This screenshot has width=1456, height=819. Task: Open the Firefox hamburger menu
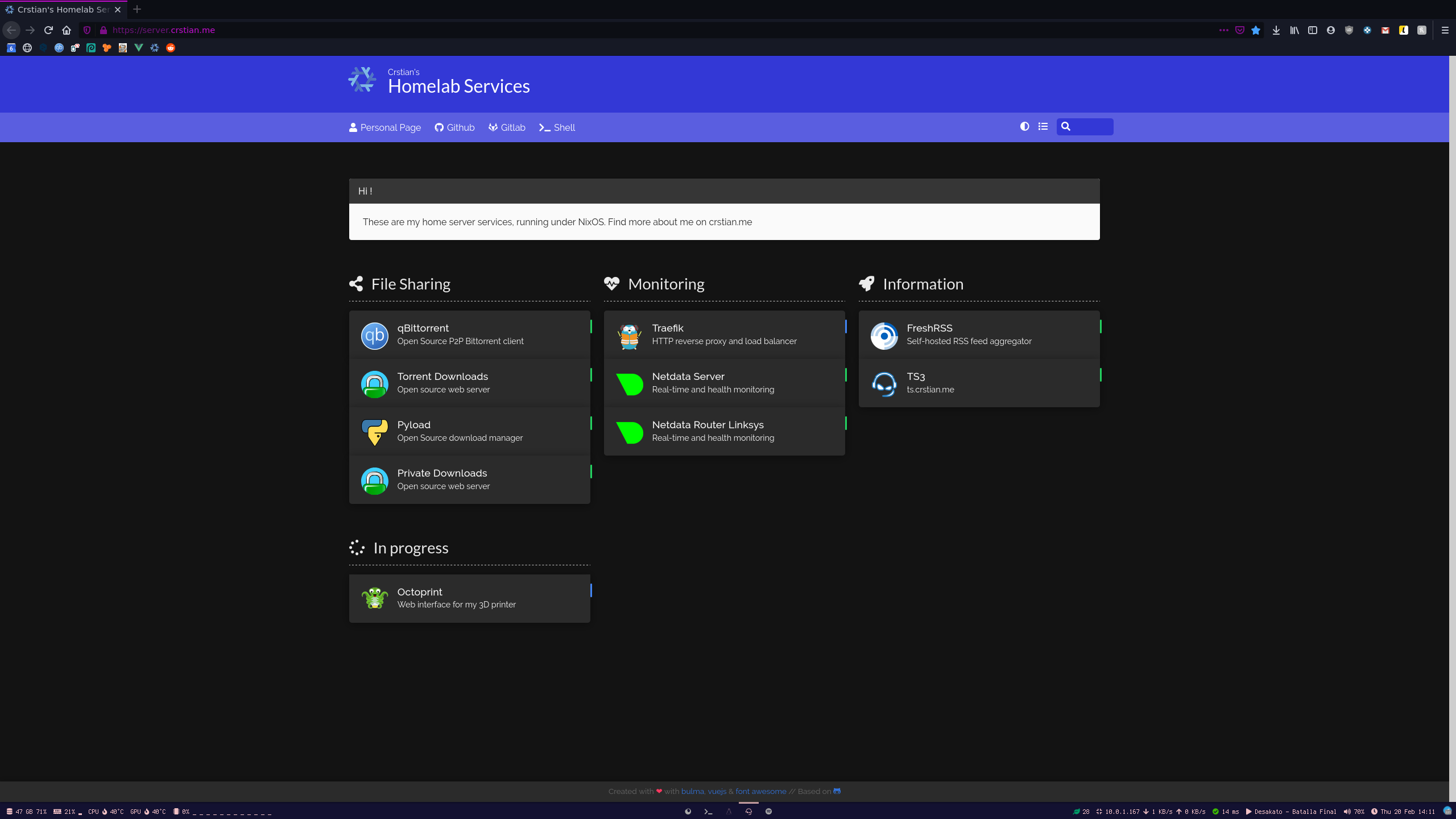point(1445,30)
